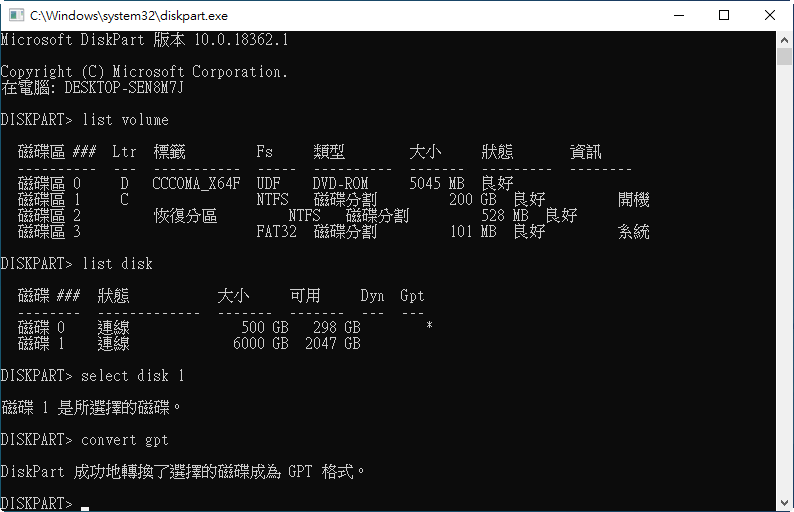
Task: Close the diskpart.exe window
Action: (770, 15)
